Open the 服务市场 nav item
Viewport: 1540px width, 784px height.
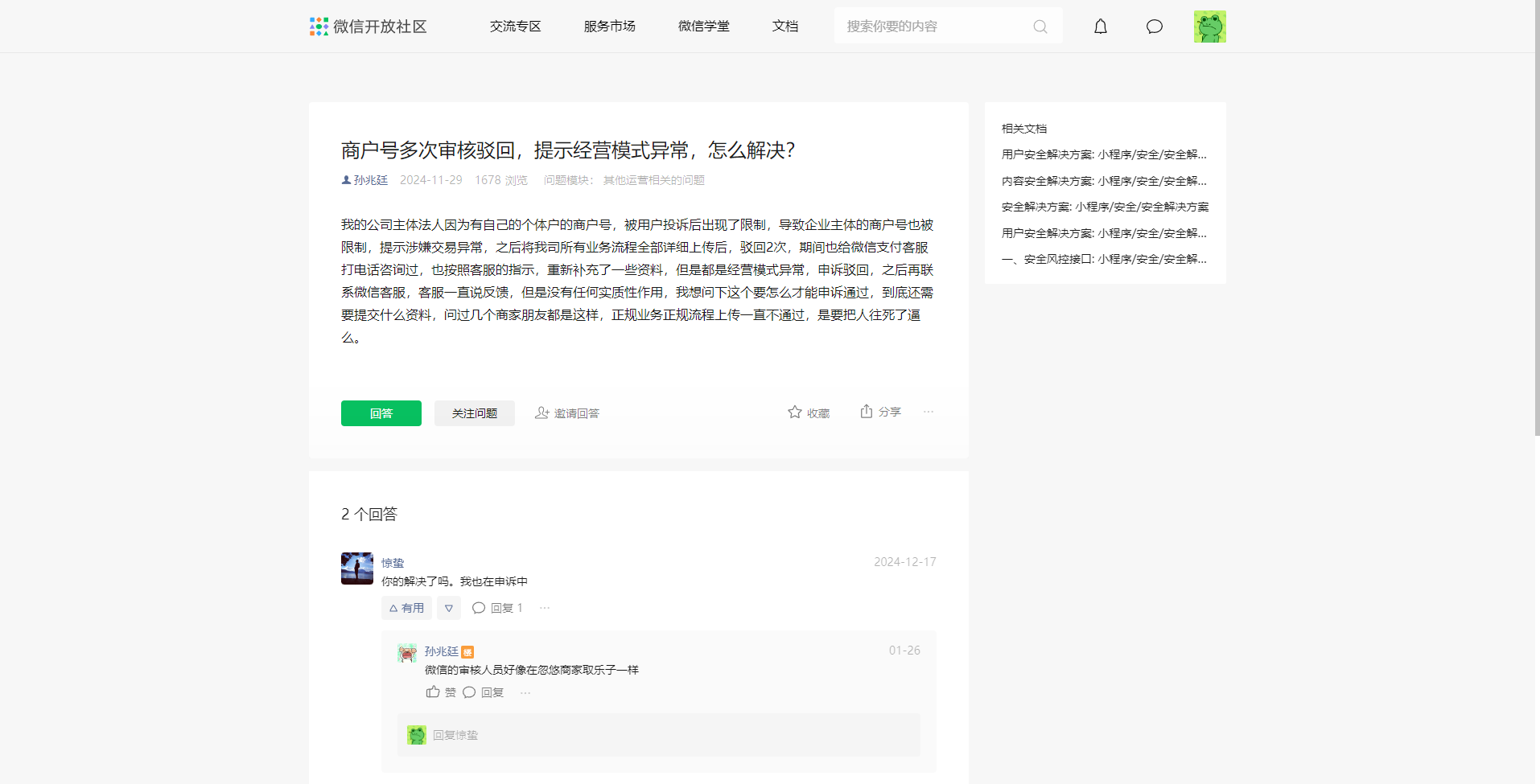tap(610, 27)
